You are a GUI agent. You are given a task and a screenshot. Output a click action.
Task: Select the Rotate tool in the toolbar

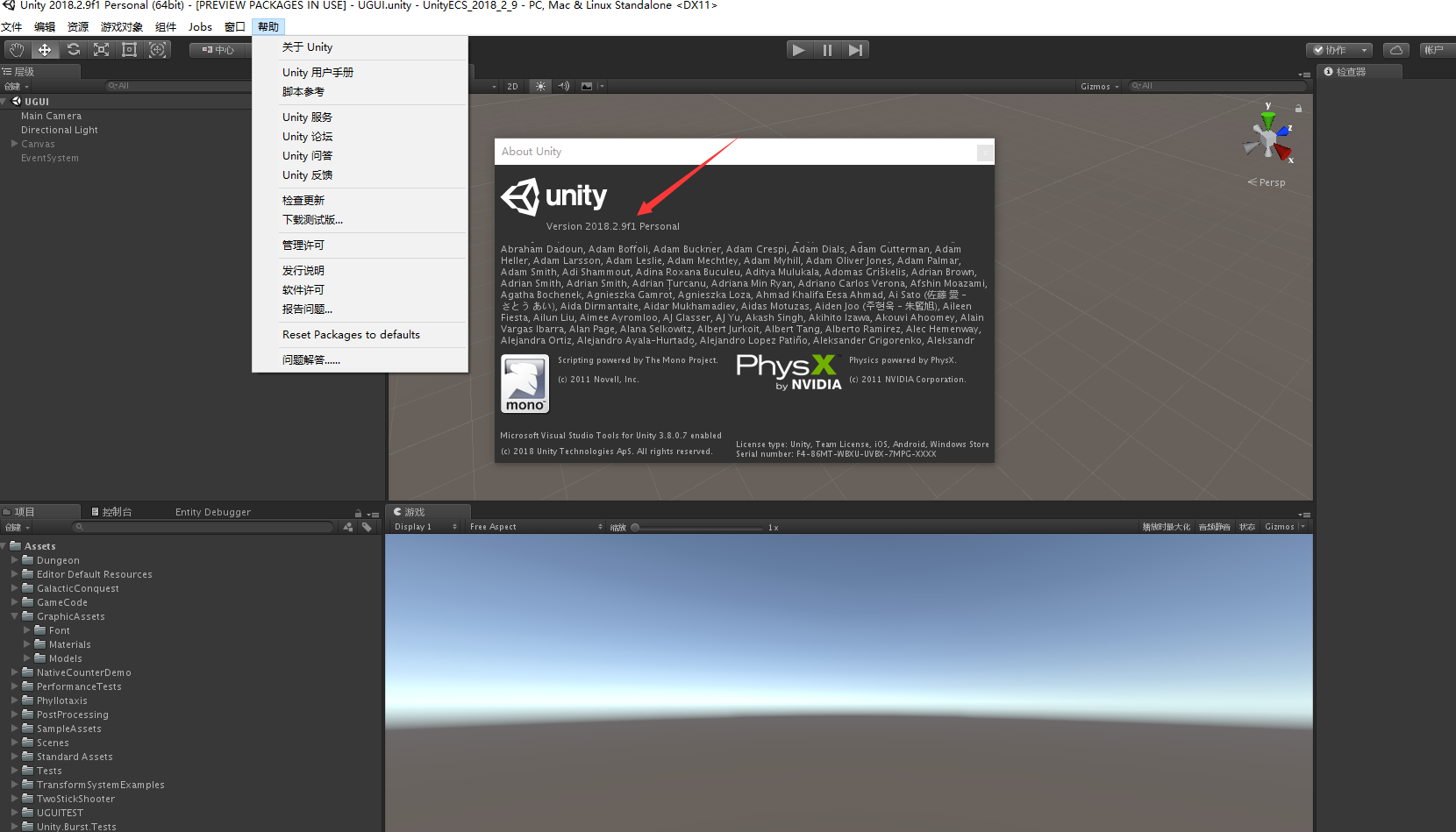tap(74, 50)
